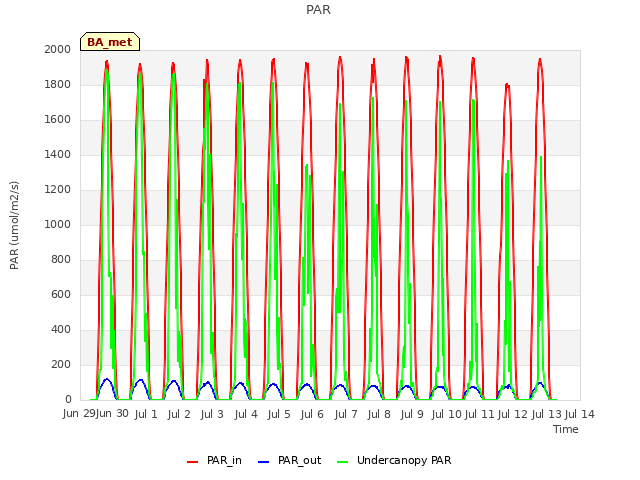640x480 pixels.
Task: Click the Jul 6 x-axis date label
Action: click(312, 414)
